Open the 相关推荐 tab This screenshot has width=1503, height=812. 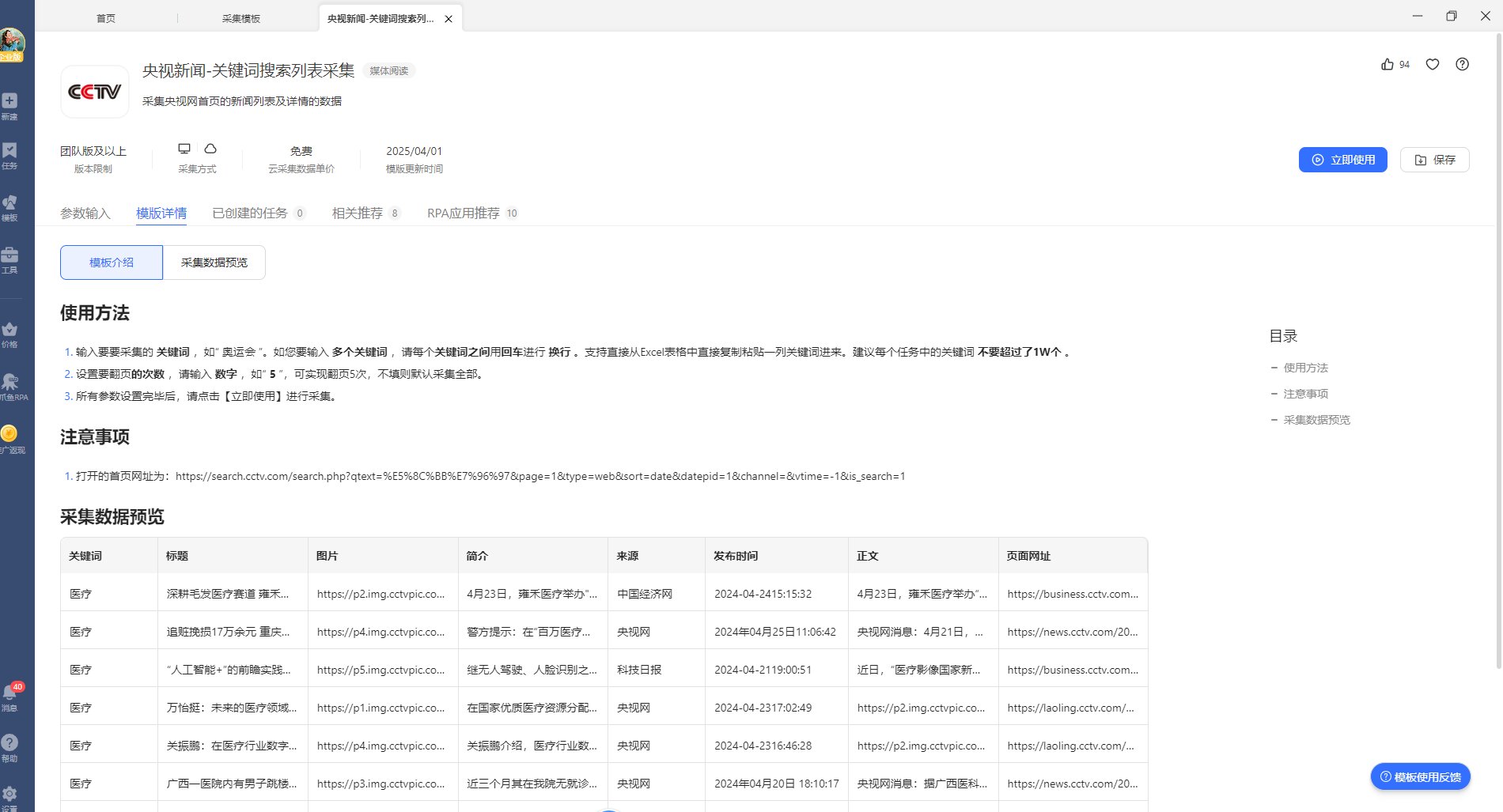point(366,213)
